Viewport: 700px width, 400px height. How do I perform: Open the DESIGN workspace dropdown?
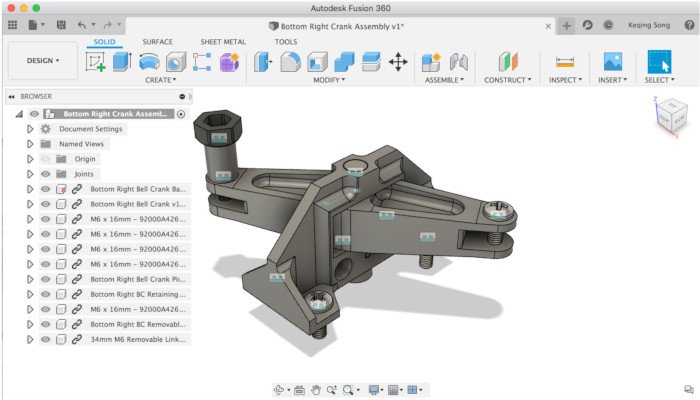click(42, 61)
